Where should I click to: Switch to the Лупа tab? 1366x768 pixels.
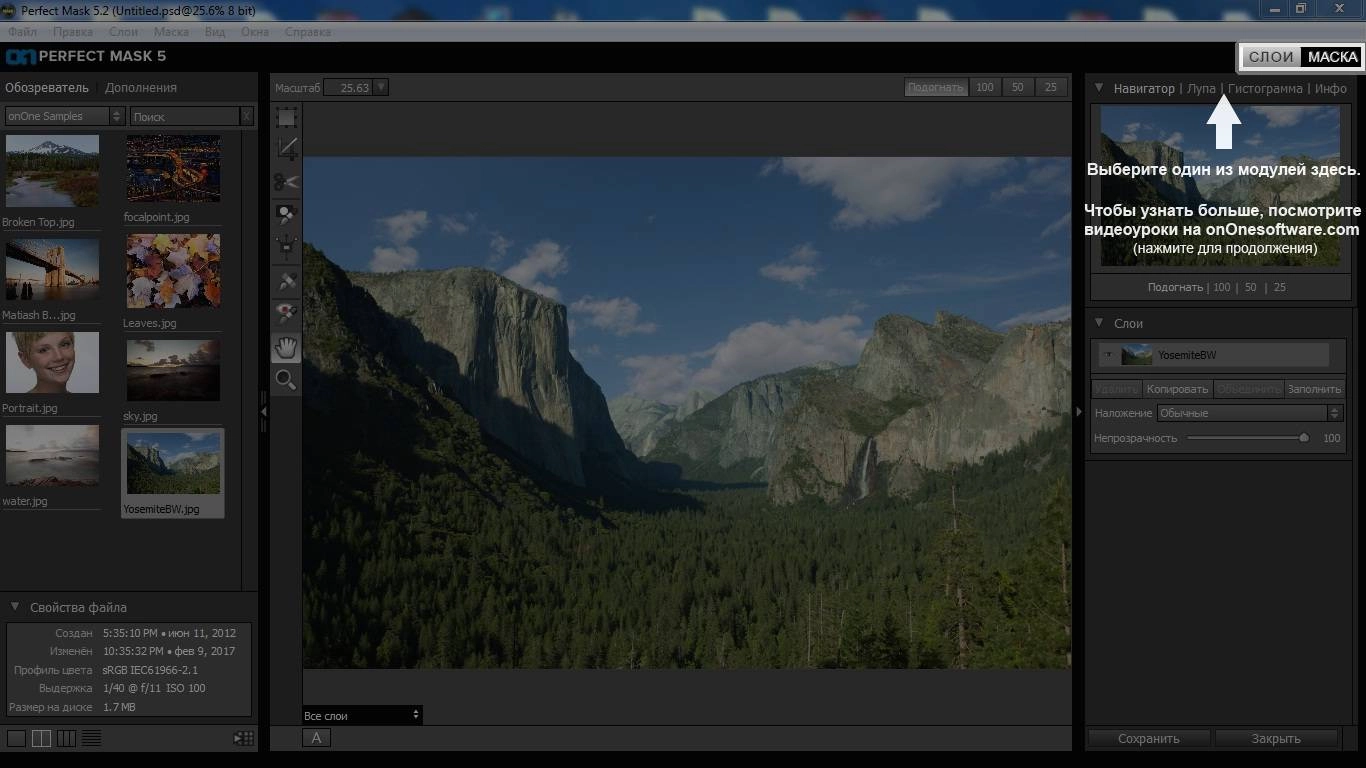click(1201, 88)
